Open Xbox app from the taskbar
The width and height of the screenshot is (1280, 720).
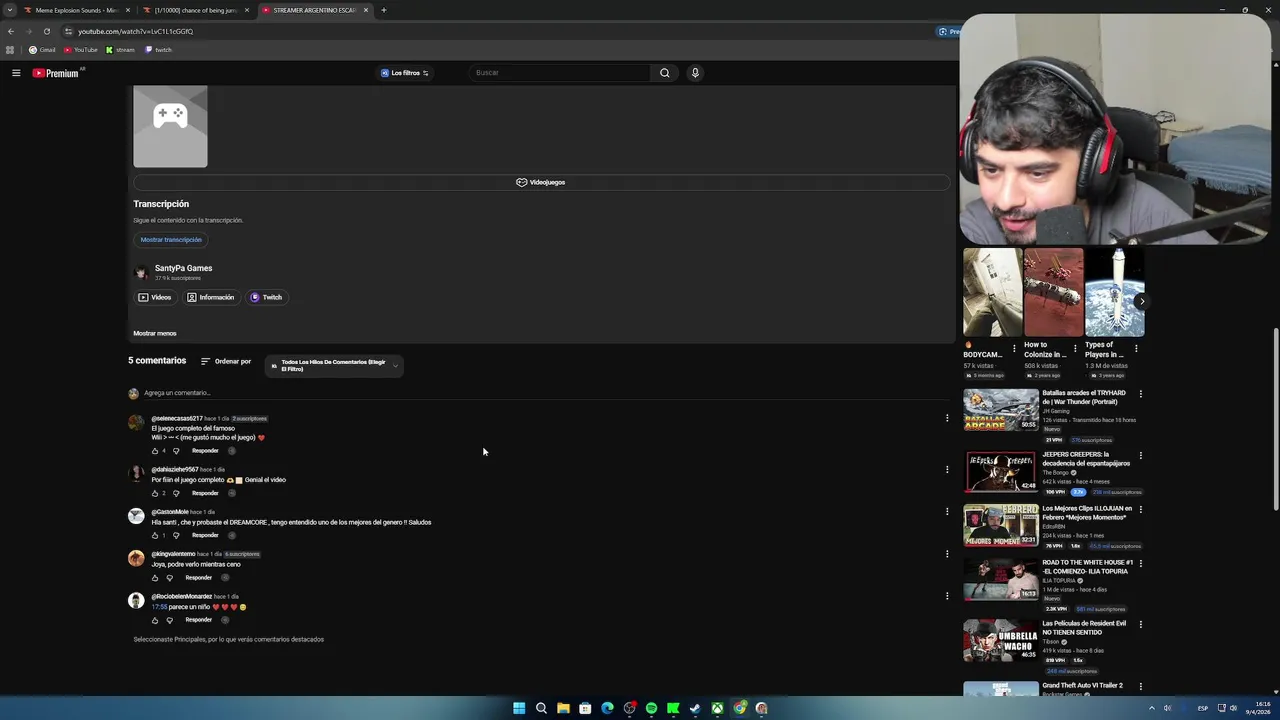tap(717, 708)
